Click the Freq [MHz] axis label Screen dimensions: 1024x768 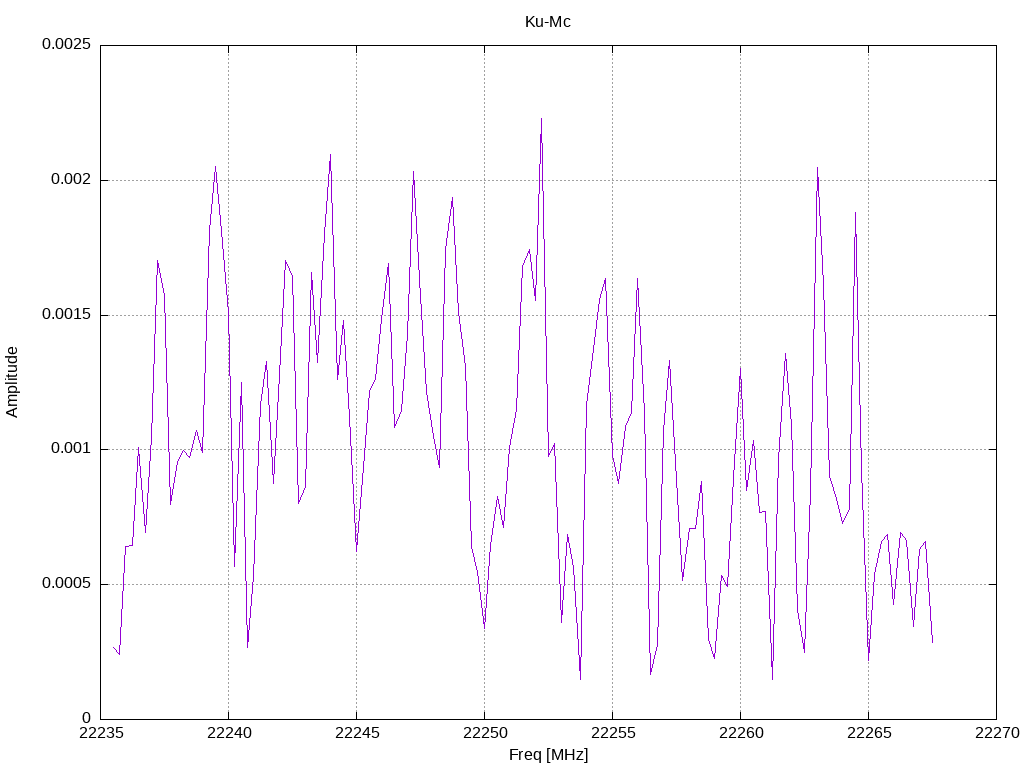549,755
